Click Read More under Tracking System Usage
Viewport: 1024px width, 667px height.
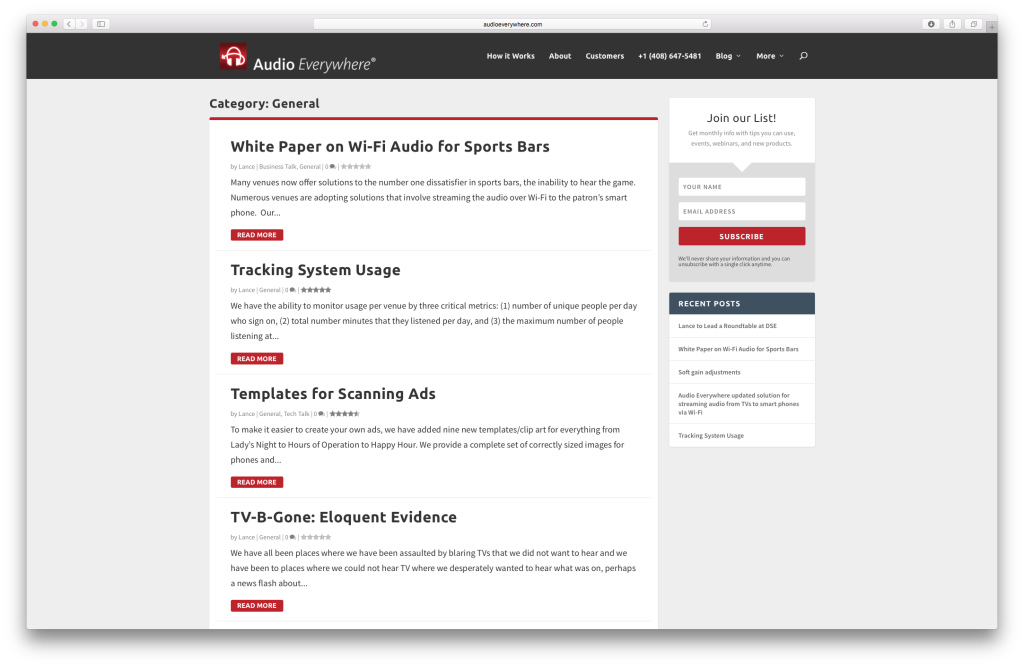[x=257, y=359]
